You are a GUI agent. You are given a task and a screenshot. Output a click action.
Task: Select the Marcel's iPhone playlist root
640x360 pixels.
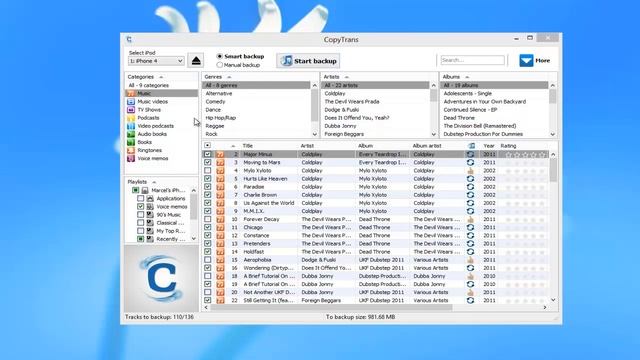coord(168,191)
